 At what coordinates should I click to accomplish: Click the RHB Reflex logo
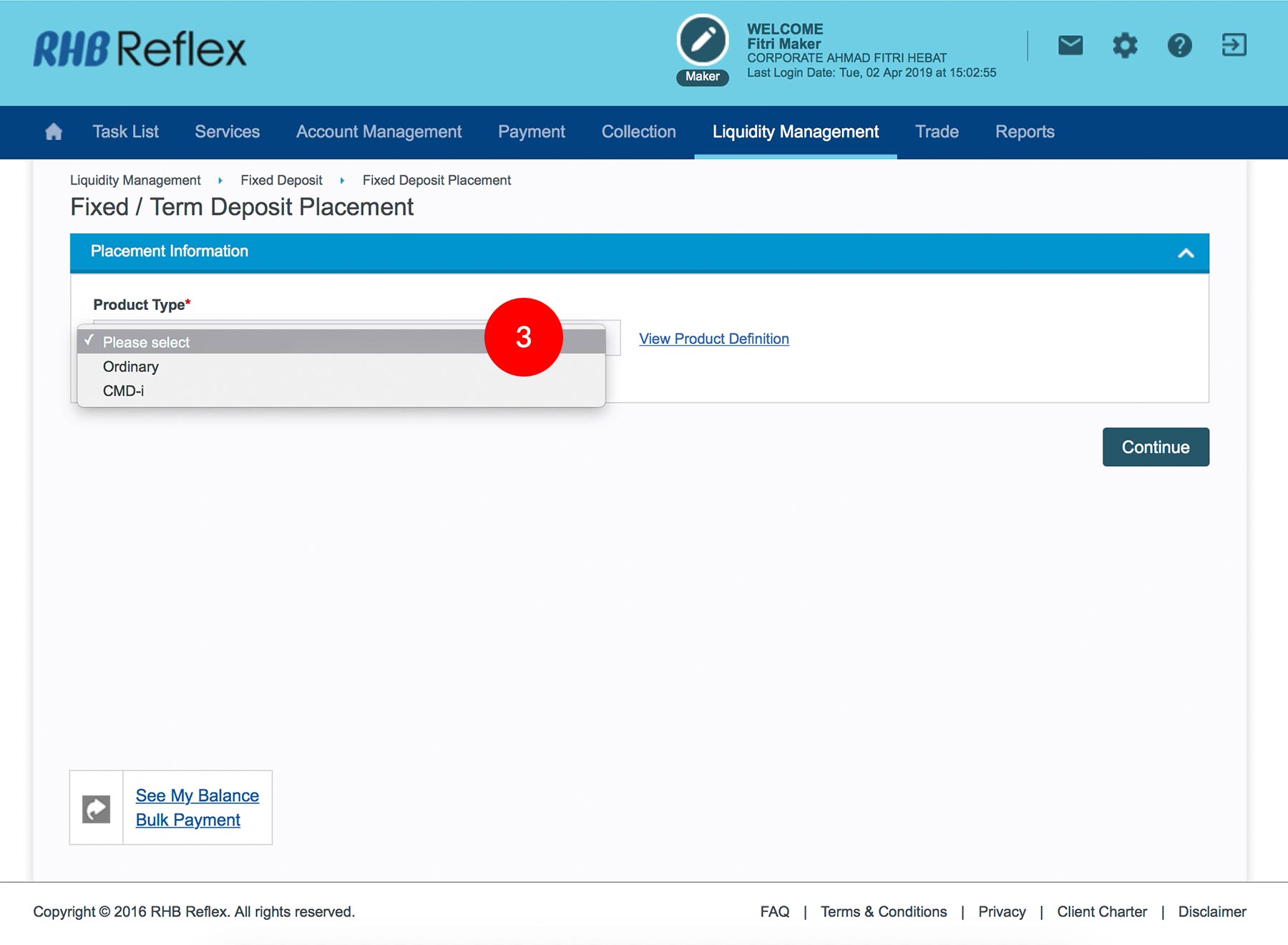pyautogui.click(x=140, y=49)
